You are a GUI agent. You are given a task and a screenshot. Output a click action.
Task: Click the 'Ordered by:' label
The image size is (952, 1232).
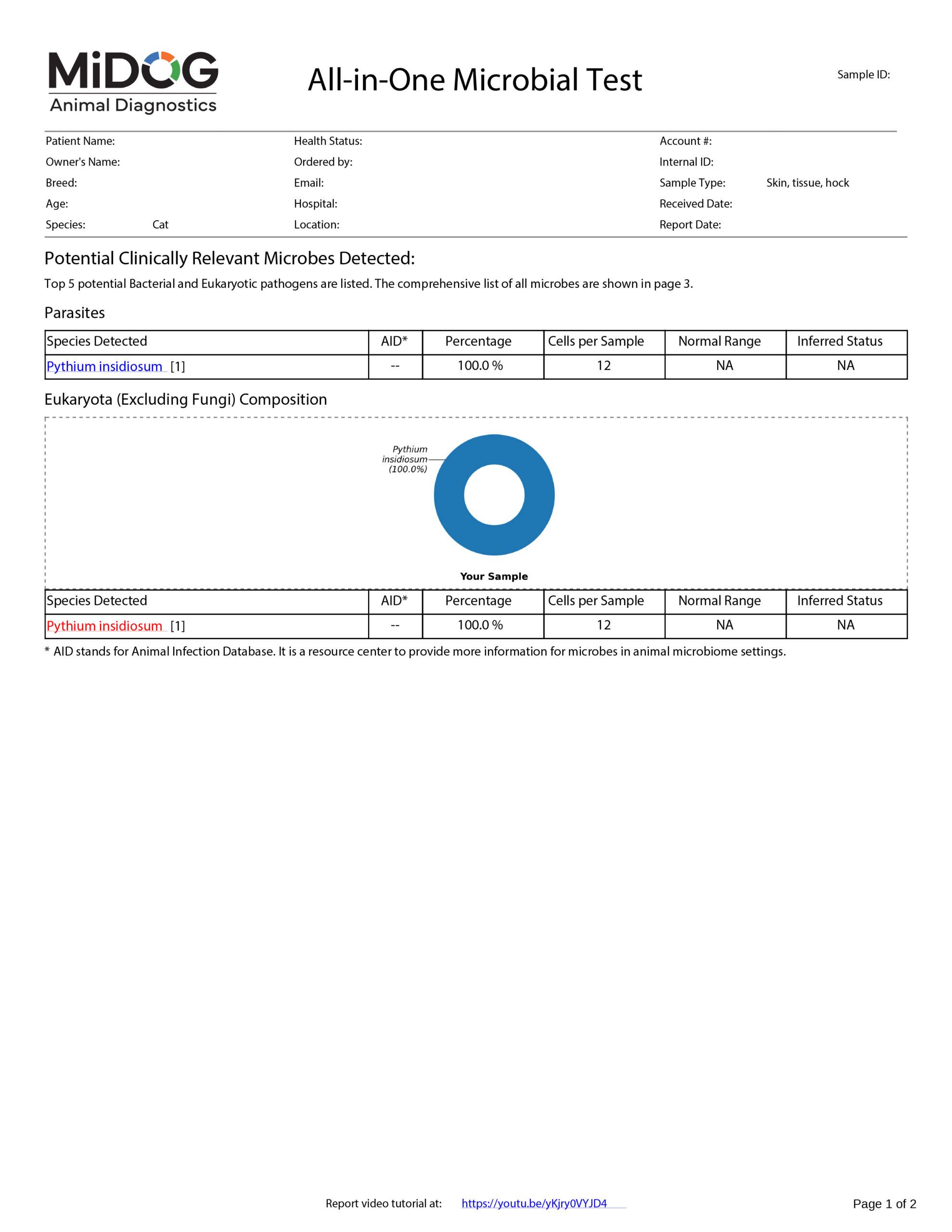click(x=323, y=162)
